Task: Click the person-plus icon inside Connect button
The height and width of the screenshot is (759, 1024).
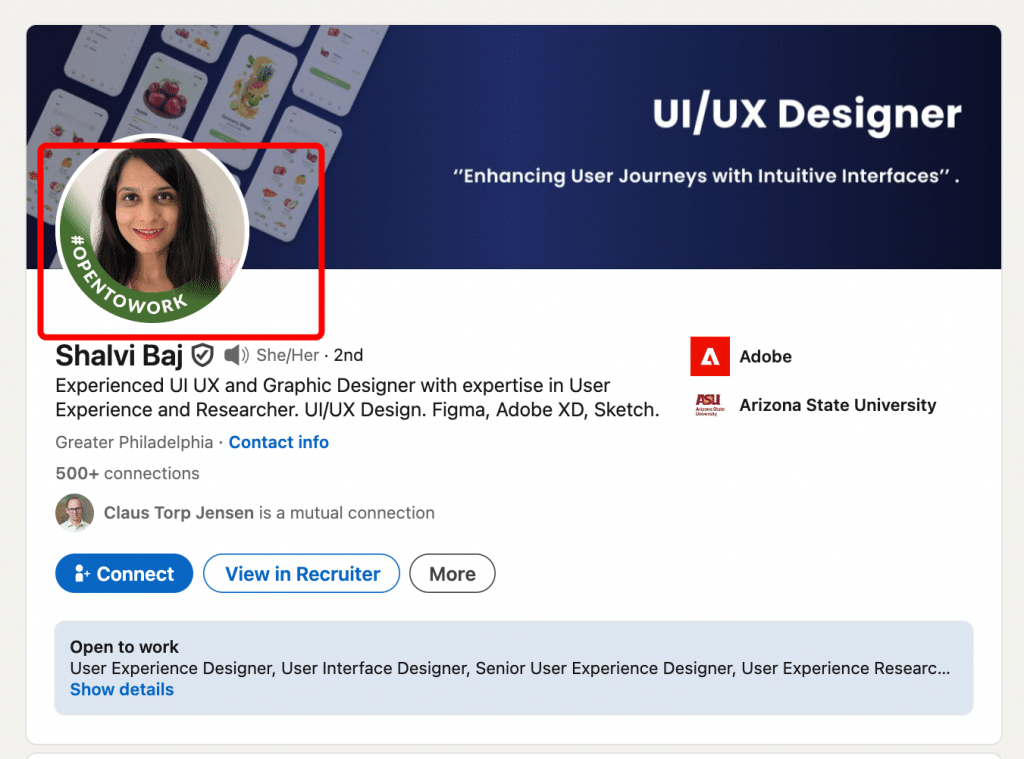Action: 82,573
